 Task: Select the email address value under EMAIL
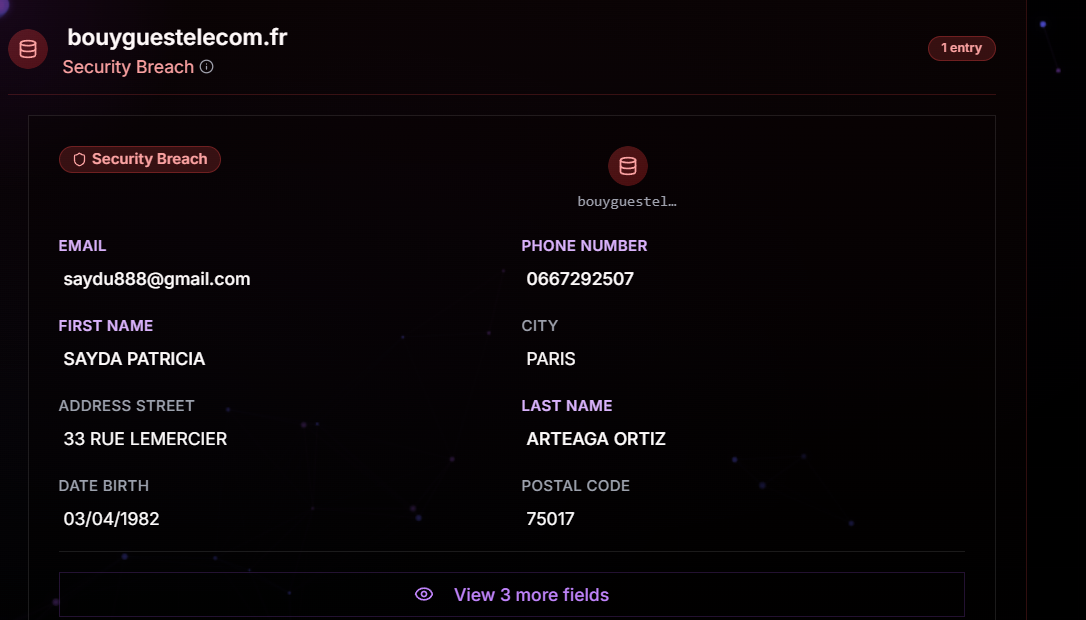point(157,279)
